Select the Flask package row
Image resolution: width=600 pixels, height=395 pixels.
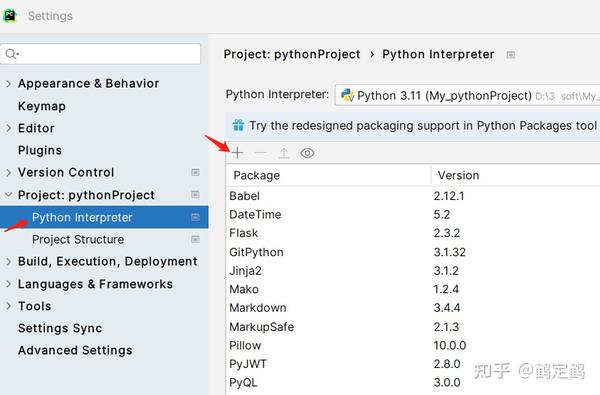pyautogui.click(x=413, y=233)
